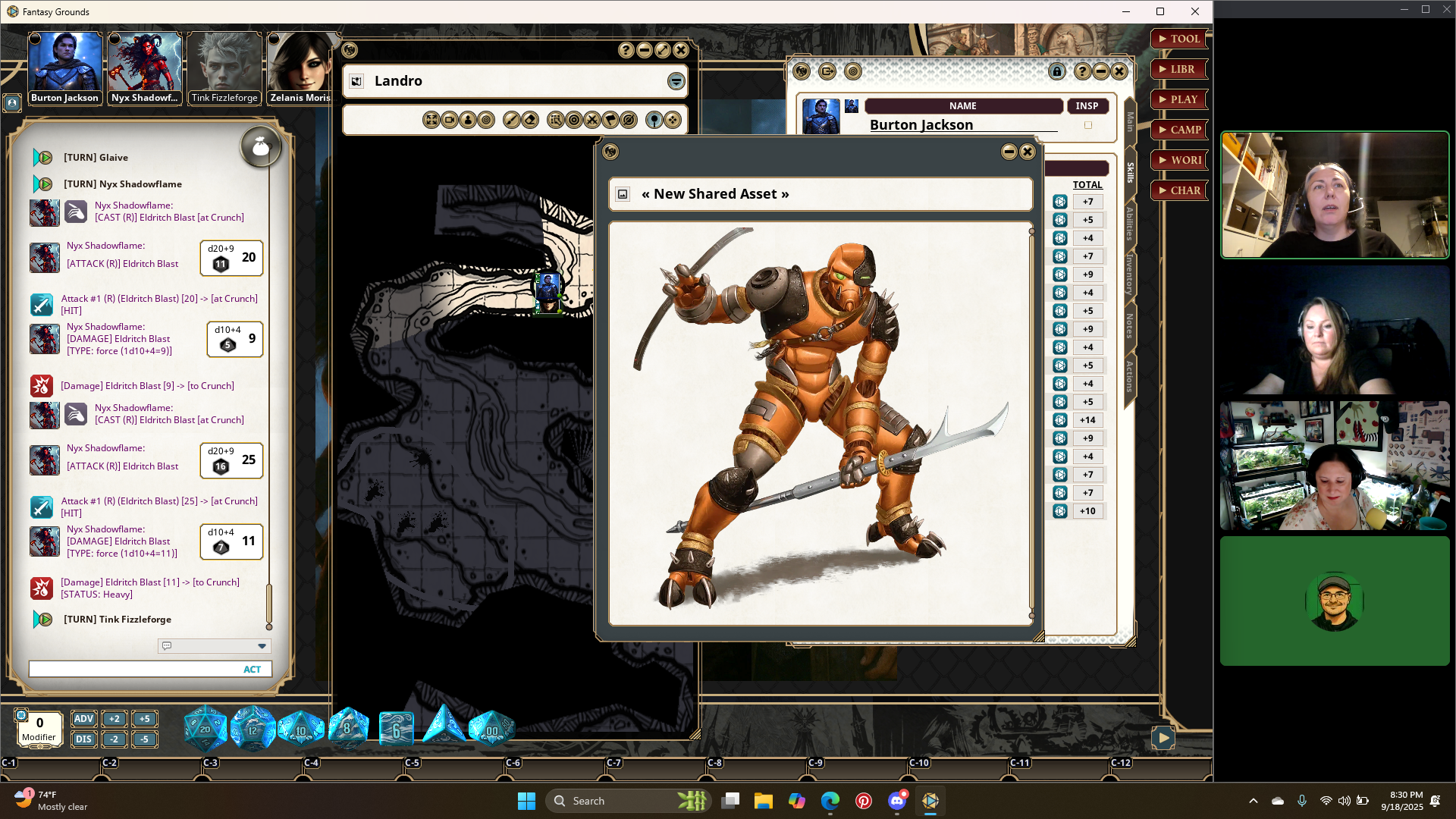
Task: Check the Inspiration checkbox
Action: (1087, 125)
